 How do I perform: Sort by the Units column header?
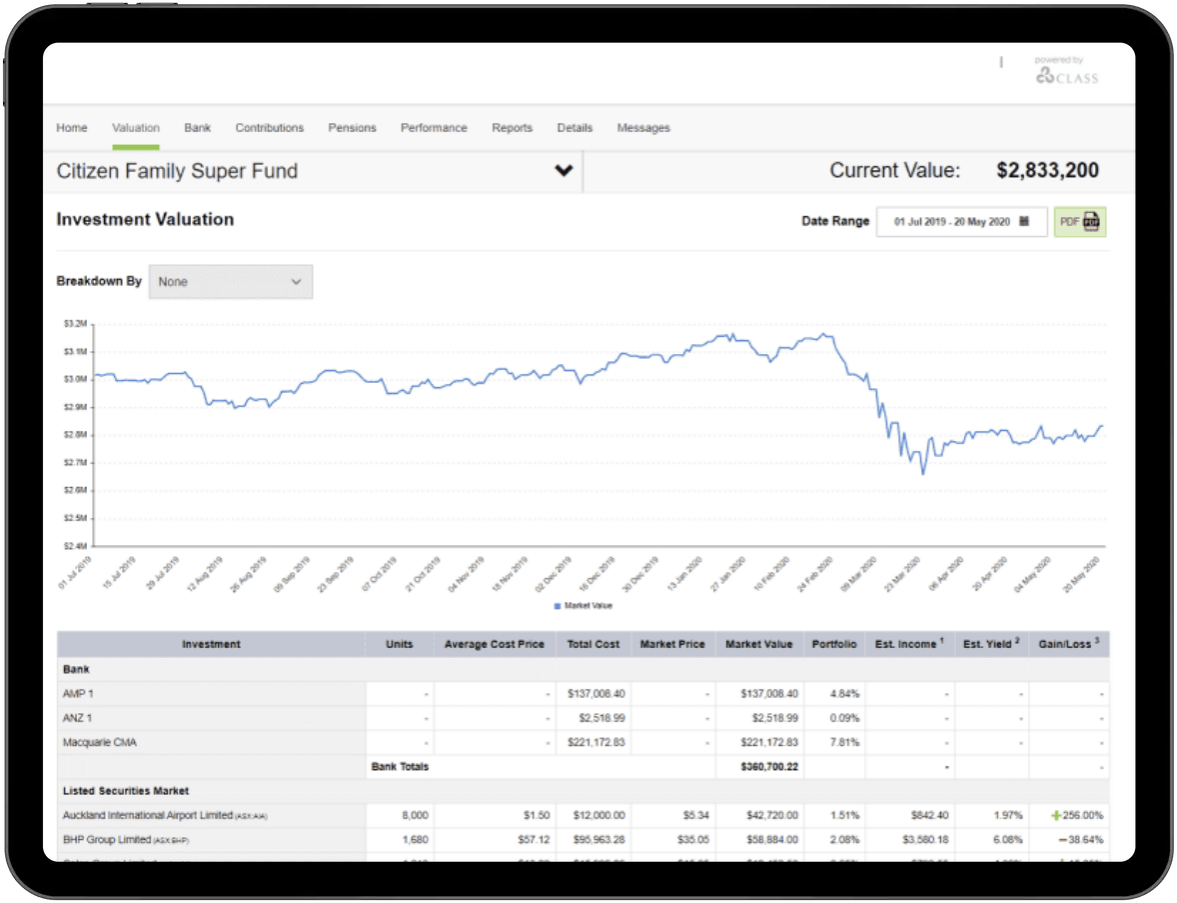399,644
